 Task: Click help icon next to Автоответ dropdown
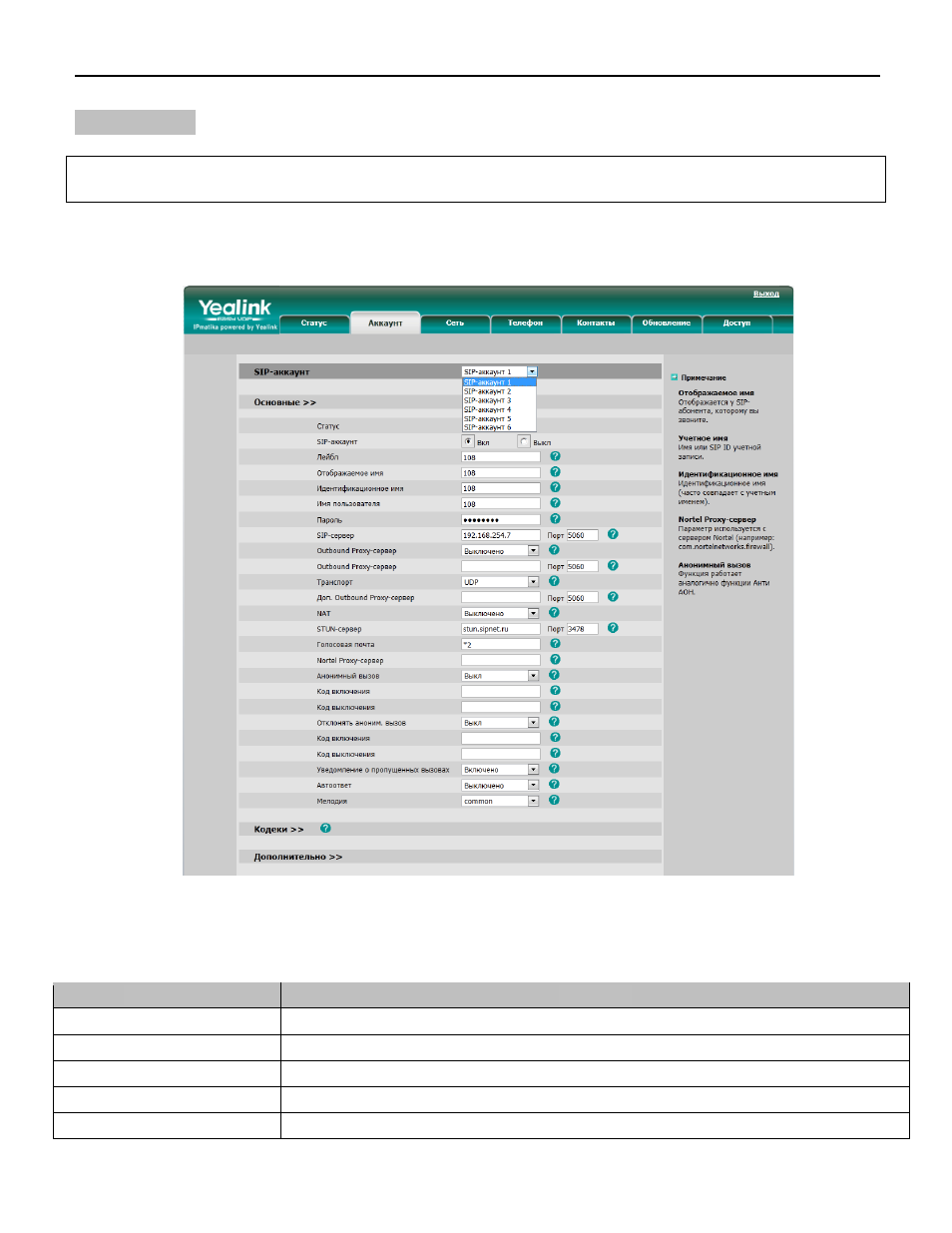[554, 785]
